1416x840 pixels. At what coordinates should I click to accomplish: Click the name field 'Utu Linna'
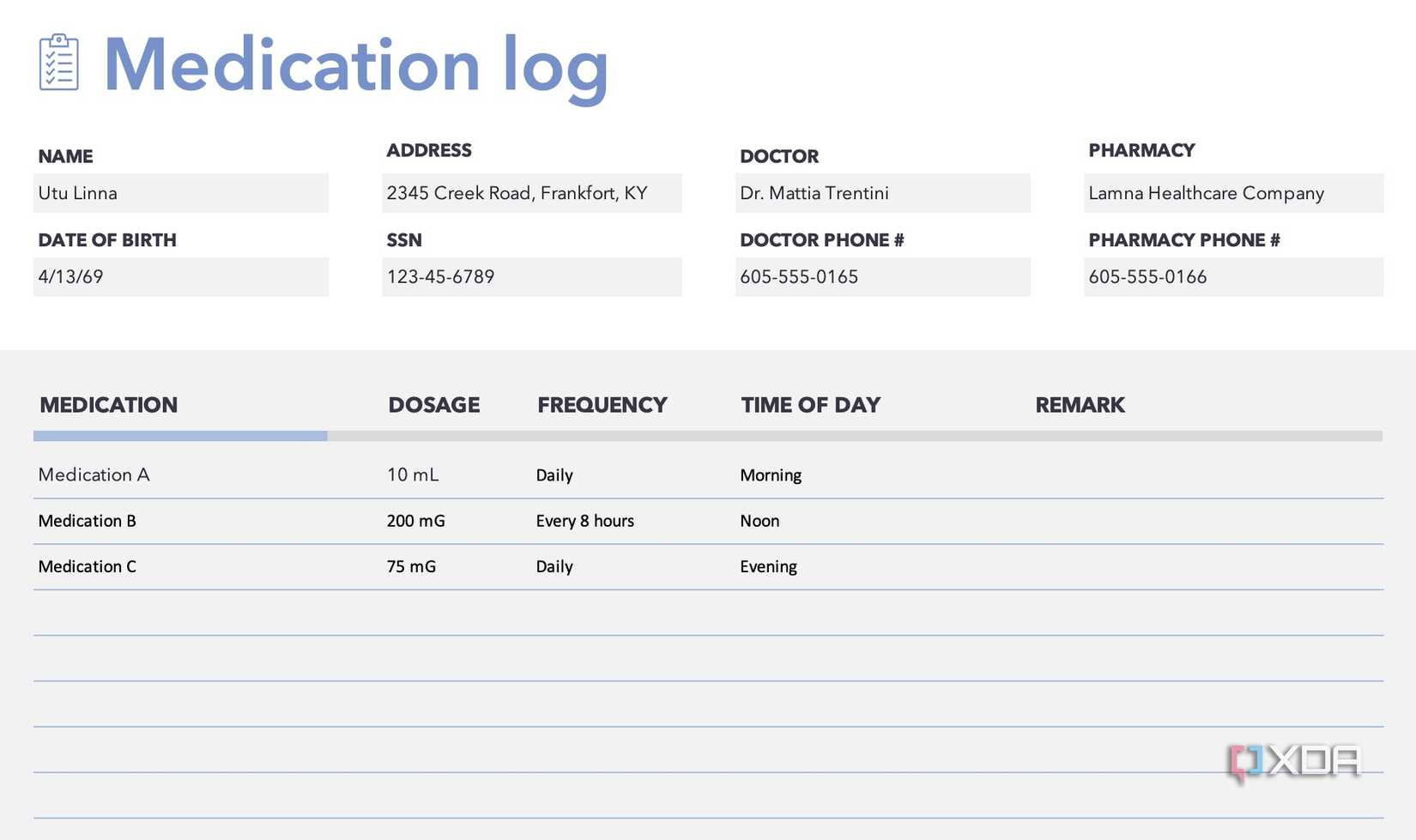point(181,193)
